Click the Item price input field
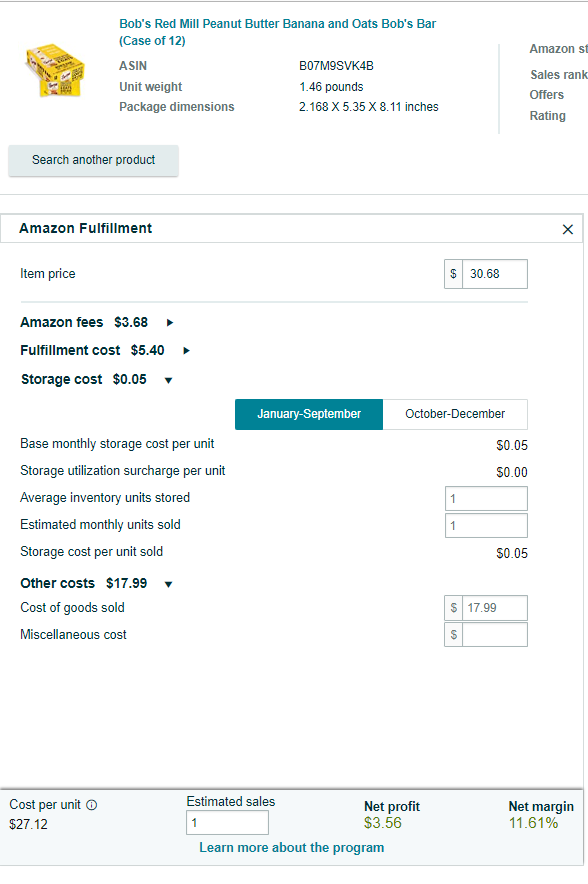The width and height of the screenshot is (588, 884). click(495, 274)
